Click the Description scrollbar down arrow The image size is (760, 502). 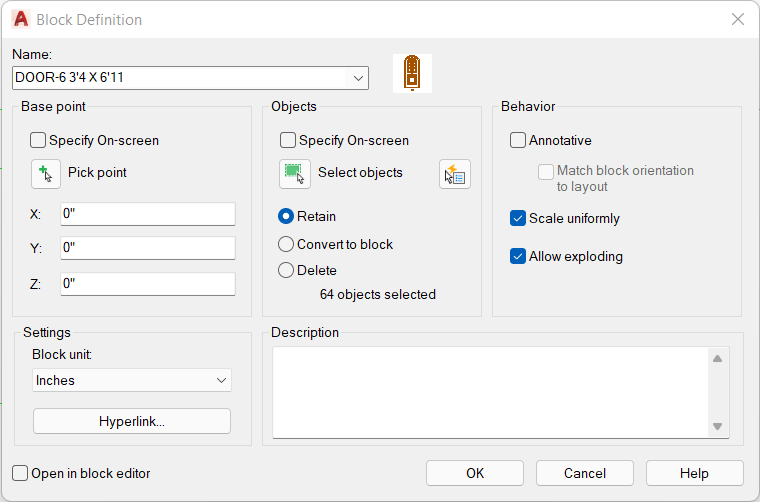coord(718,426)
